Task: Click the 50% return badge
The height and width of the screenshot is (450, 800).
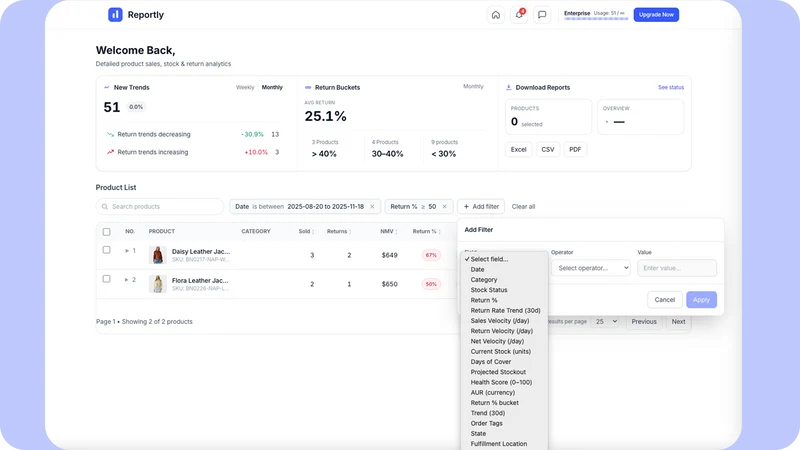Action: tap(431, 284)
